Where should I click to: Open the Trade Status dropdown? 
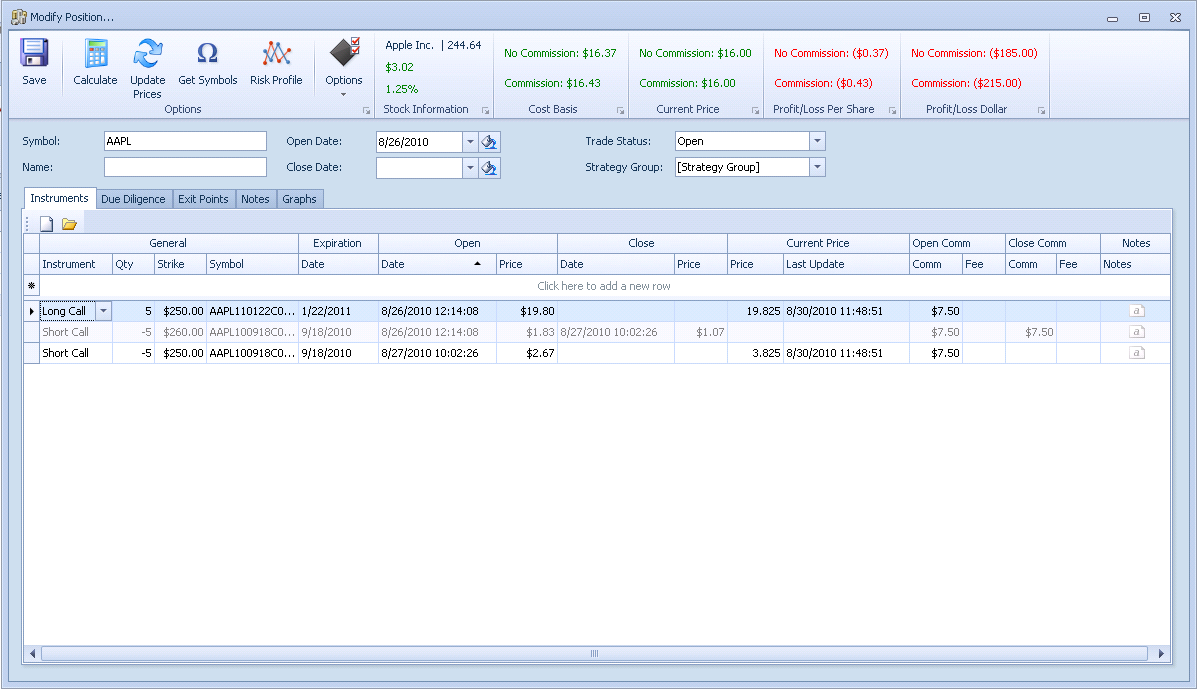pos(817,141)
